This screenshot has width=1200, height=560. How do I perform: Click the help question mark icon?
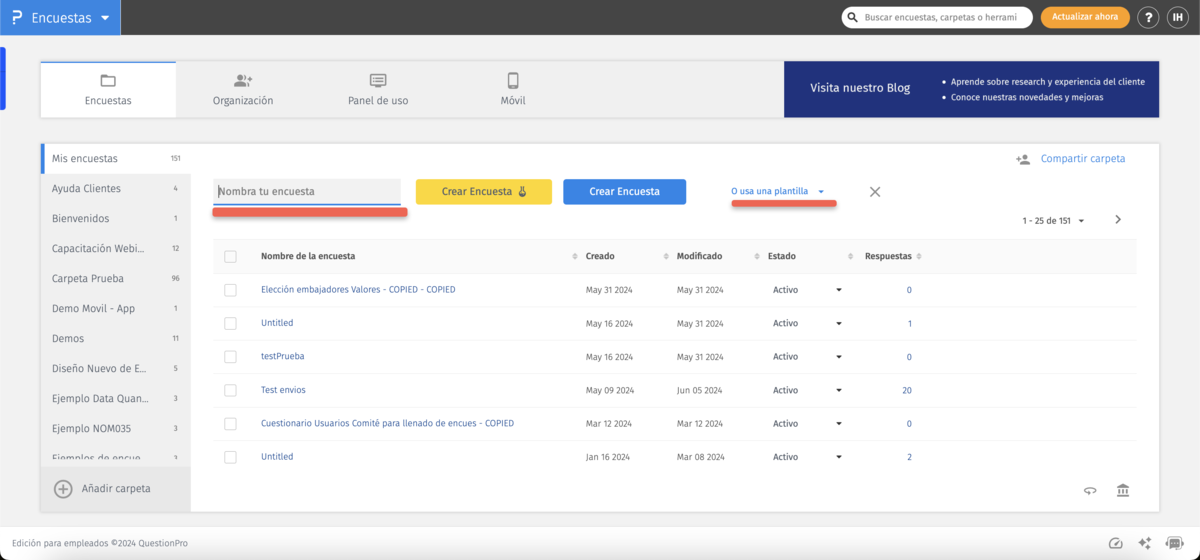[x=1148, y=18]
